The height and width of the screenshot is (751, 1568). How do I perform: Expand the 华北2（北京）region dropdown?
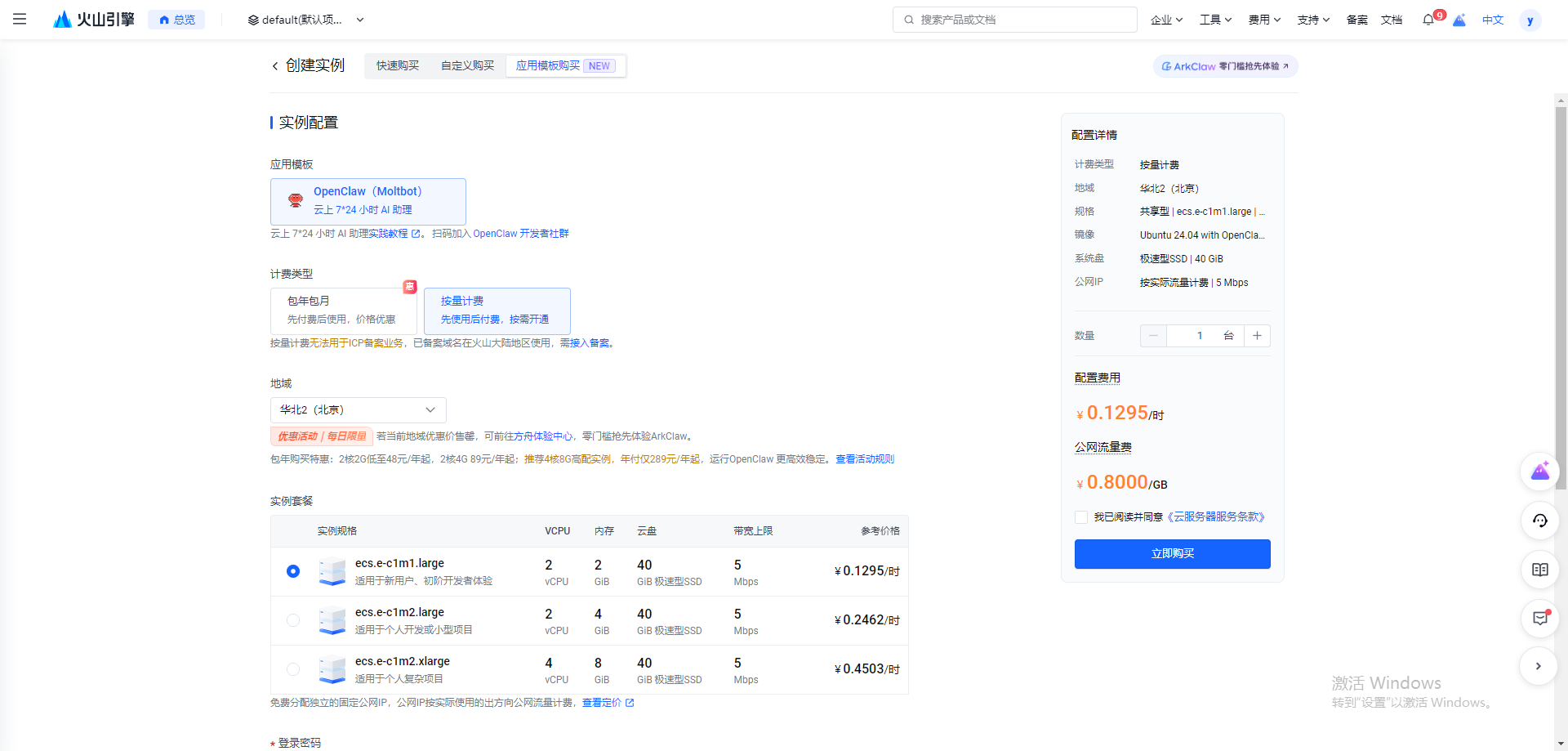[x=358, y=409]
